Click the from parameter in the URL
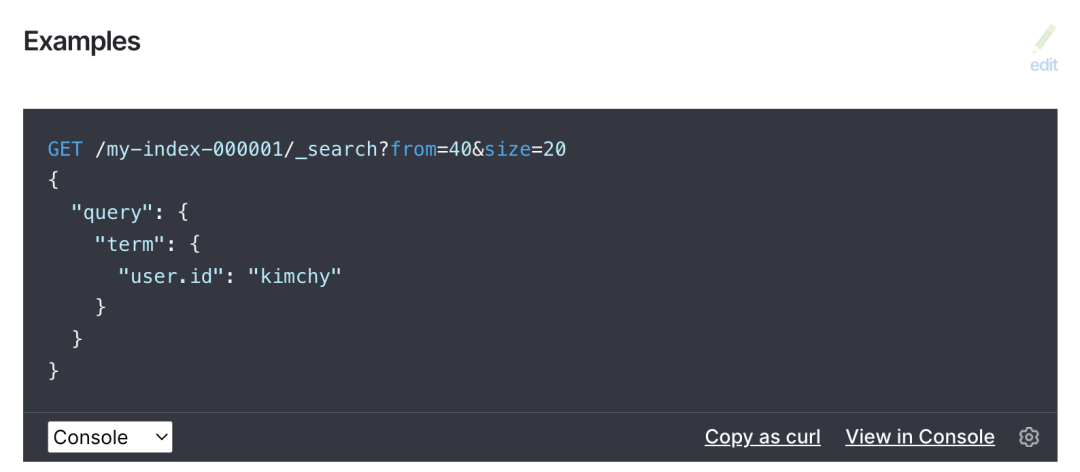1080x472 pixels. point(413,149)
